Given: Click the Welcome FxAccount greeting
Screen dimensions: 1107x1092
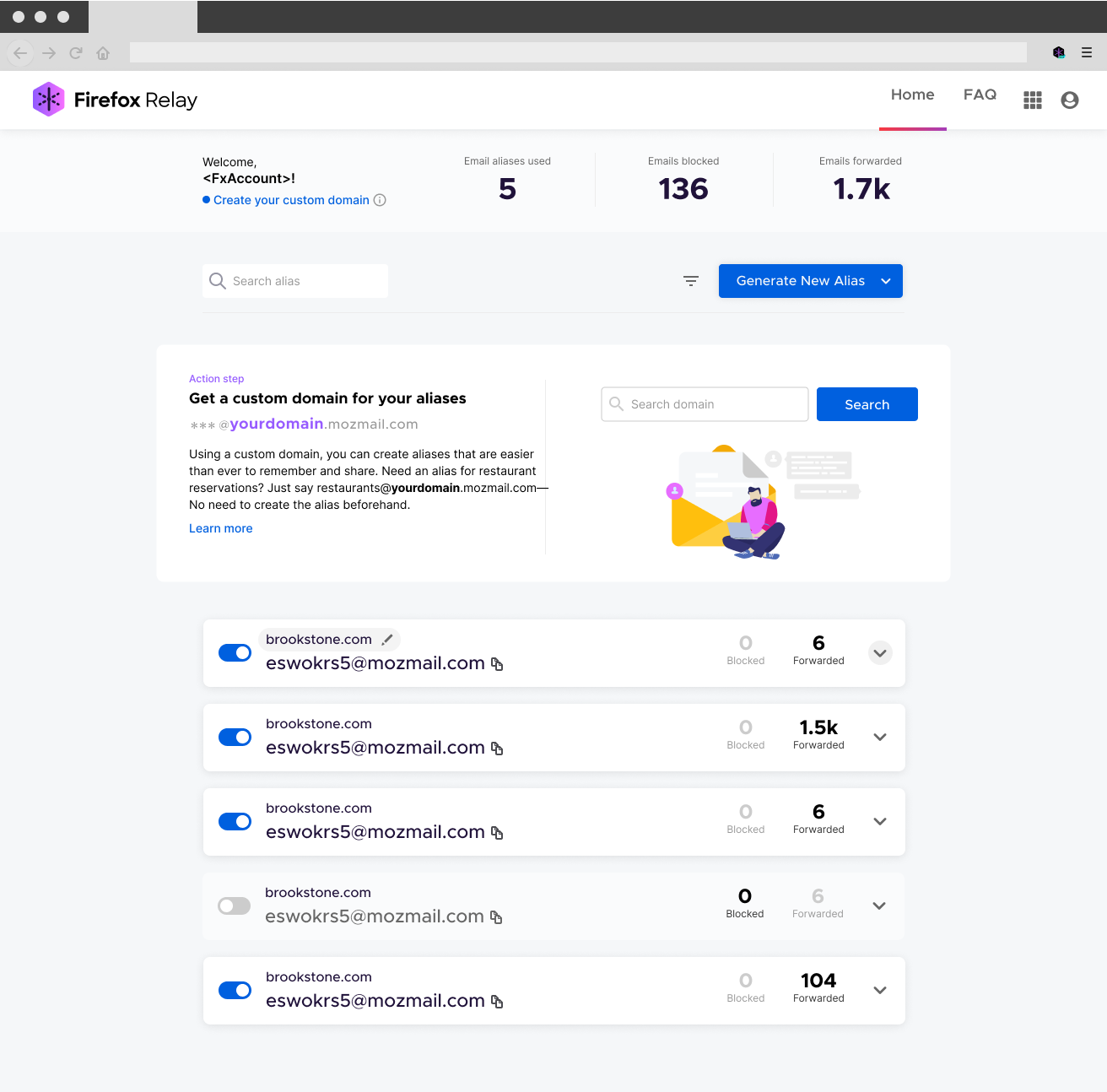Looking at the screenshot, I should 249,170.
